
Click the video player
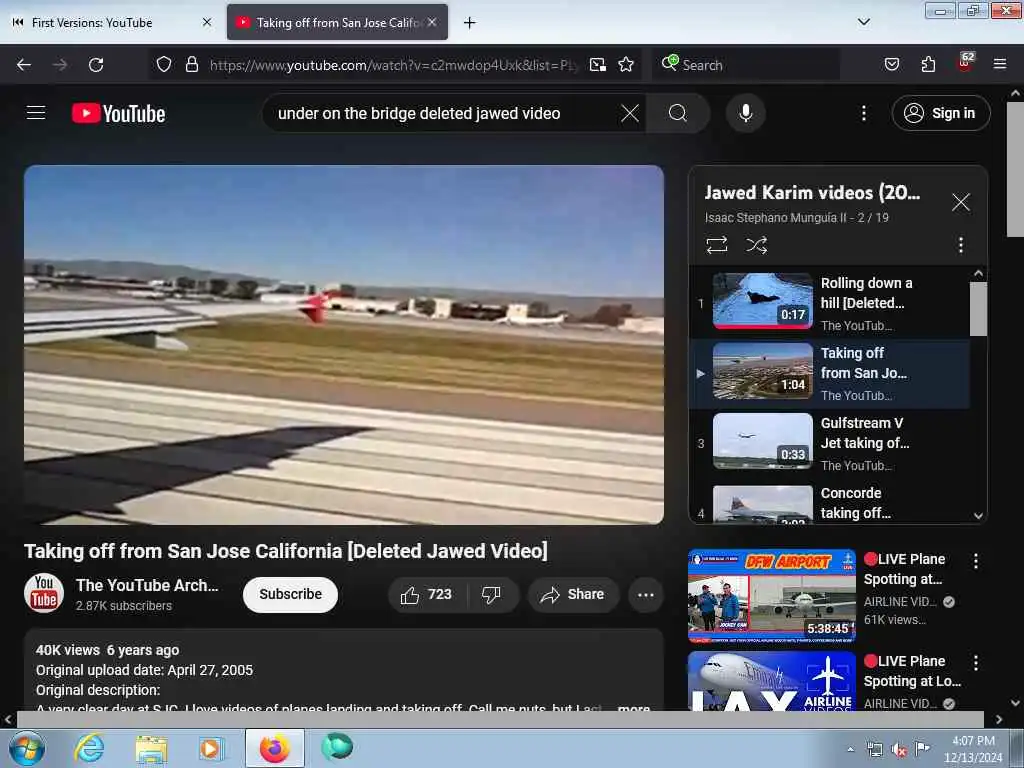344,345
